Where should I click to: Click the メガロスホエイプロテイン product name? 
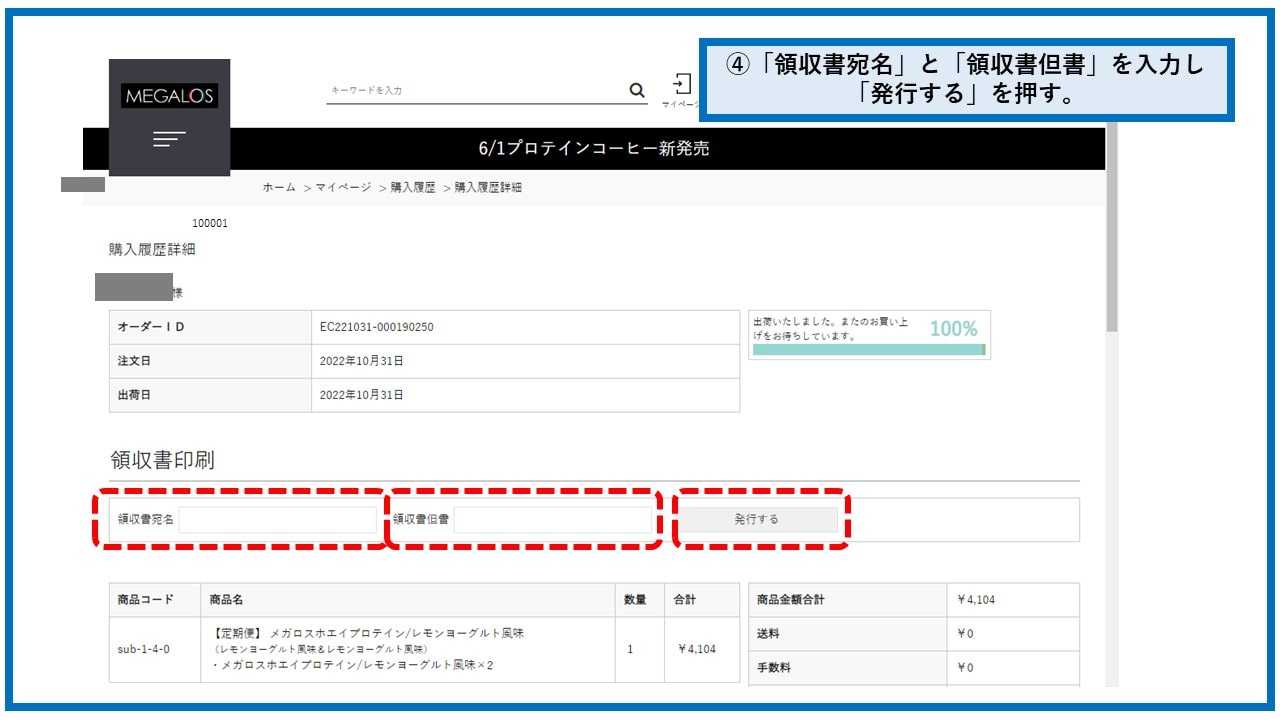[369, 634]
